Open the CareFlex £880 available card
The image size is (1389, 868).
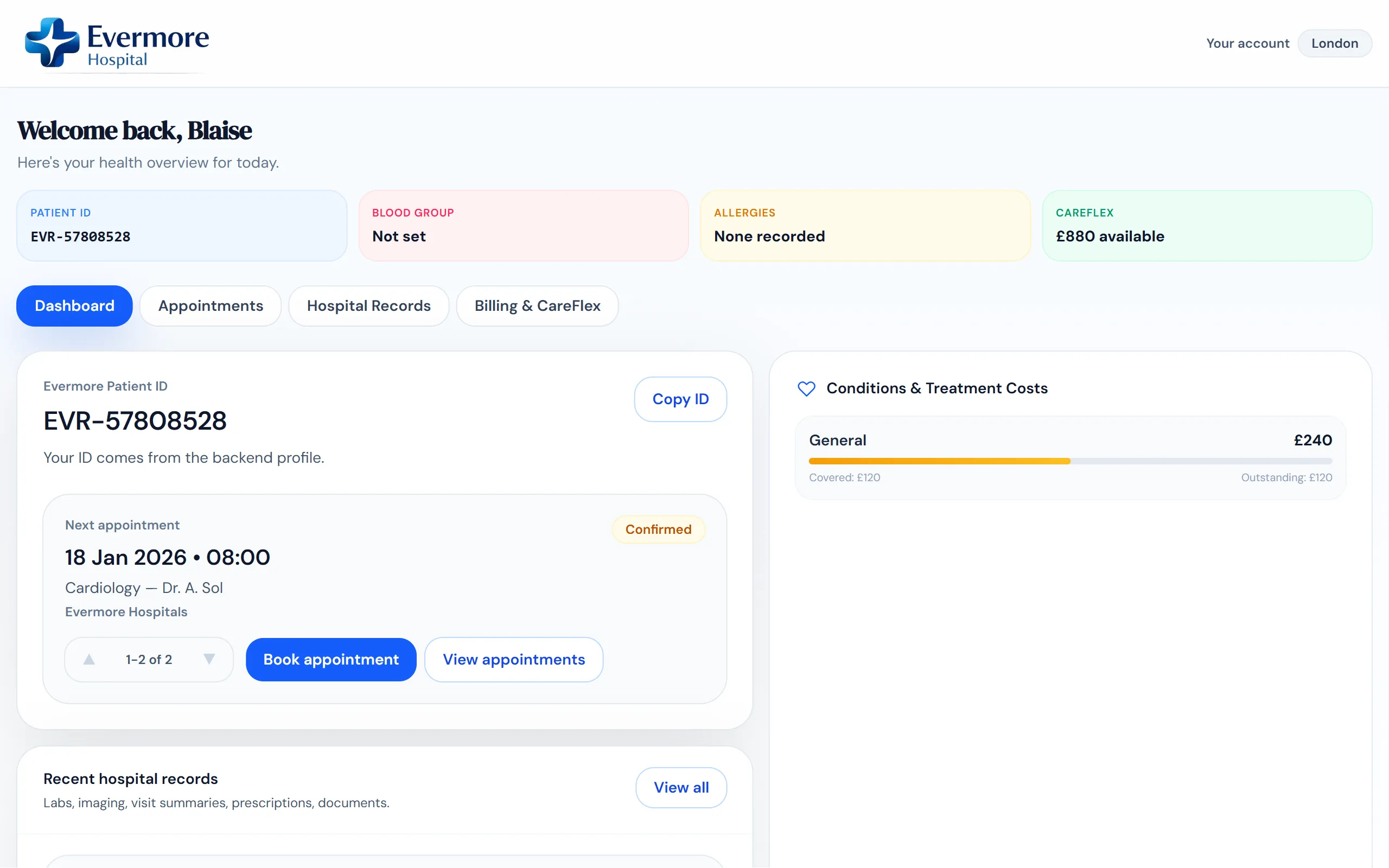click(x=1207, y=226)
